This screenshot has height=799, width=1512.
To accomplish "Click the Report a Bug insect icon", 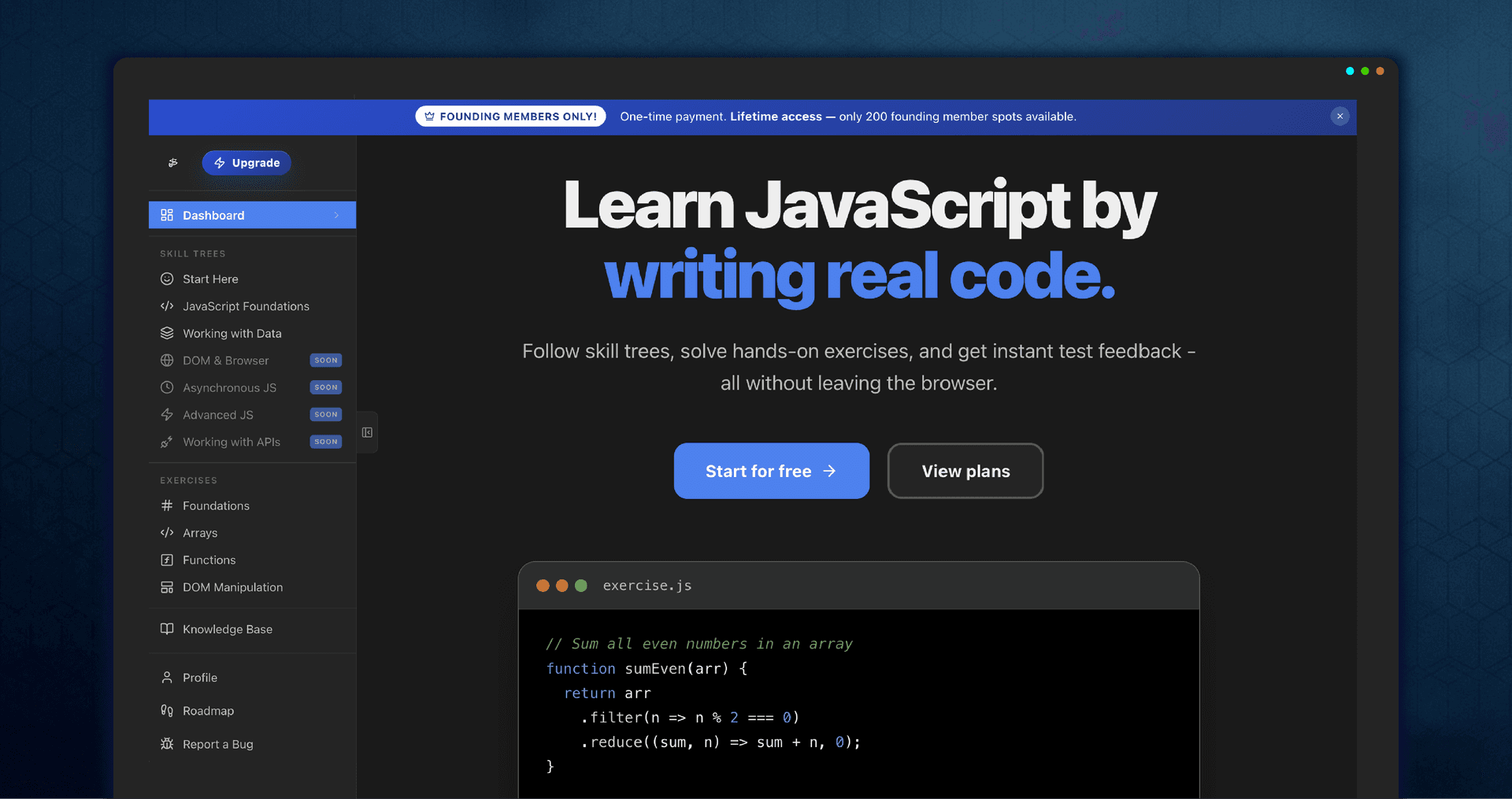I will pos(167,744).
